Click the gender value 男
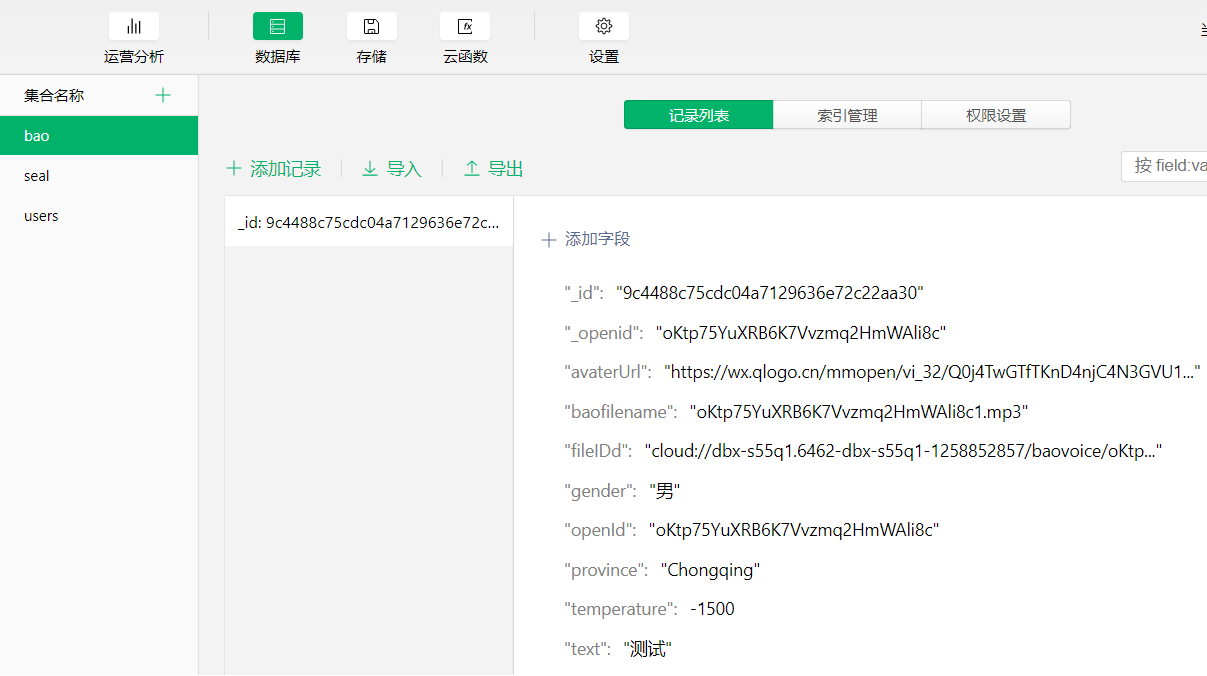 664,491
